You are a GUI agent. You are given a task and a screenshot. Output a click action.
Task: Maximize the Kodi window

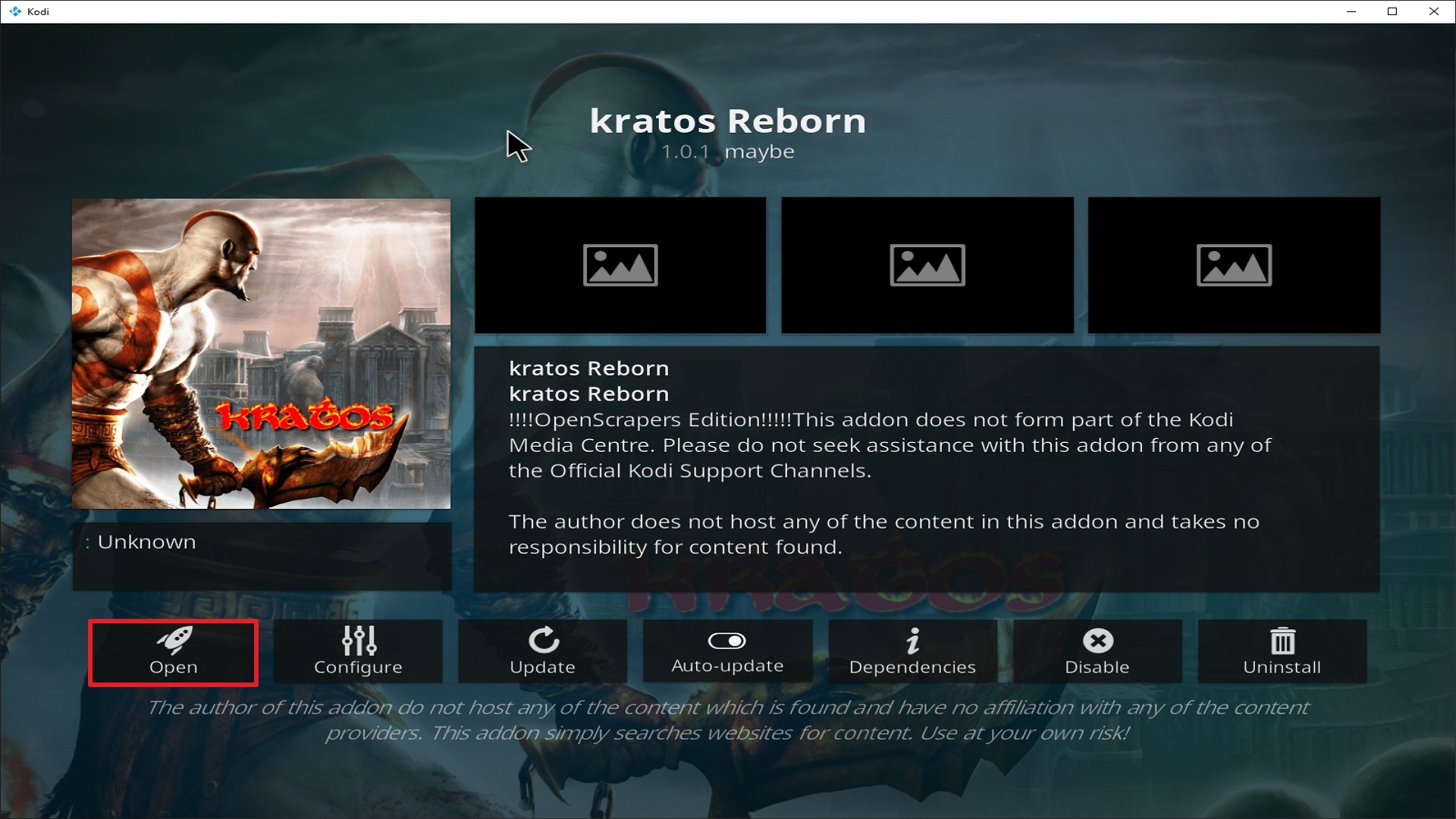pos(1392,11)
